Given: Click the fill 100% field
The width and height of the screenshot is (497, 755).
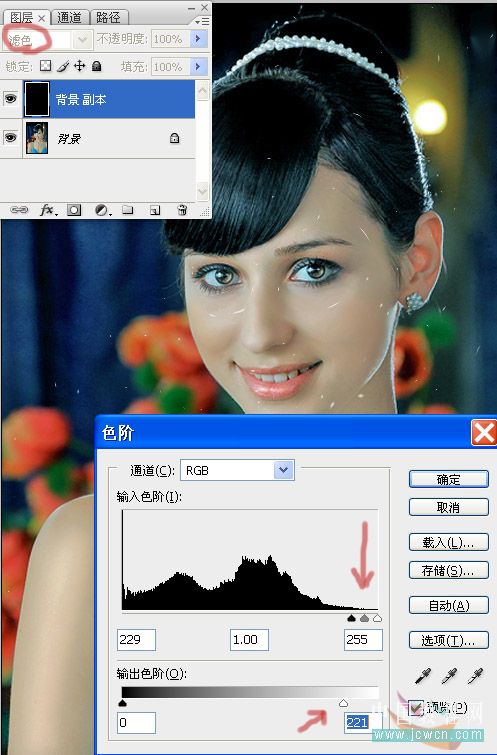Looking at the screenshot, I should tap(170, 66).
